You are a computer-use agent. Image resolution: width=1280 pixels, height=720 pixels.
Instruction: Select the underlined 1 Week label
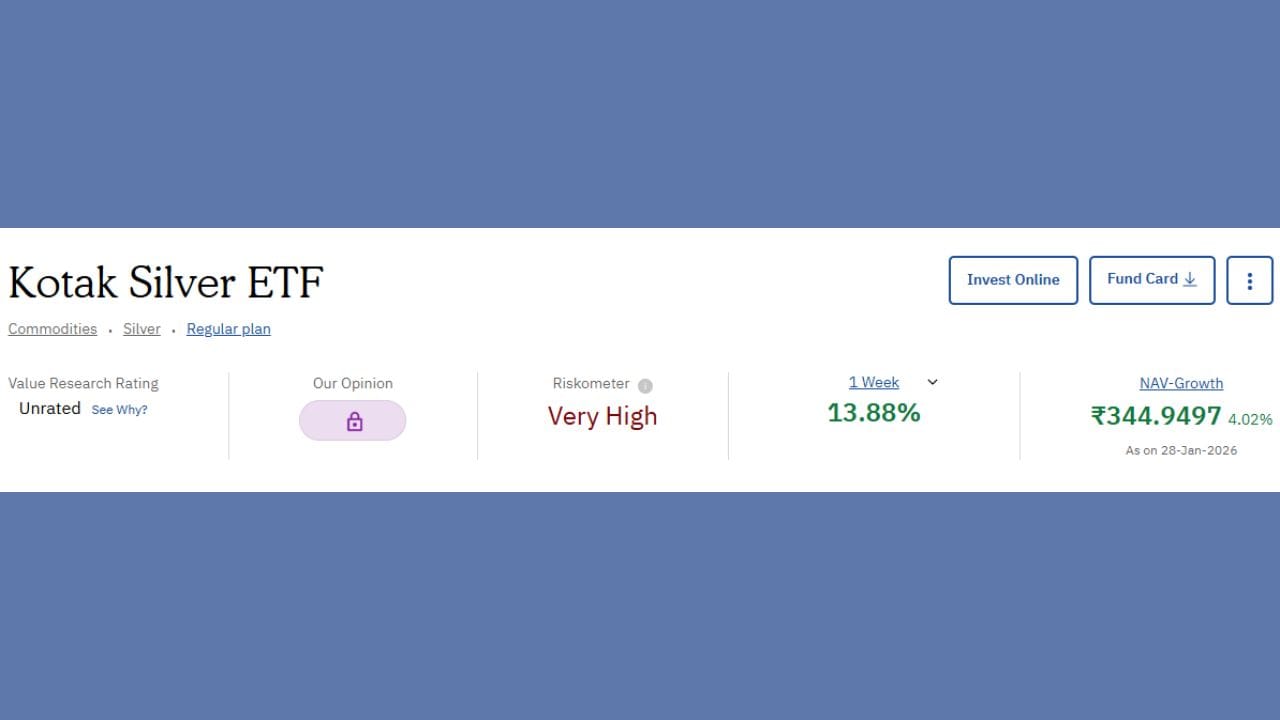pyautogui.click(x=873, y=382)
